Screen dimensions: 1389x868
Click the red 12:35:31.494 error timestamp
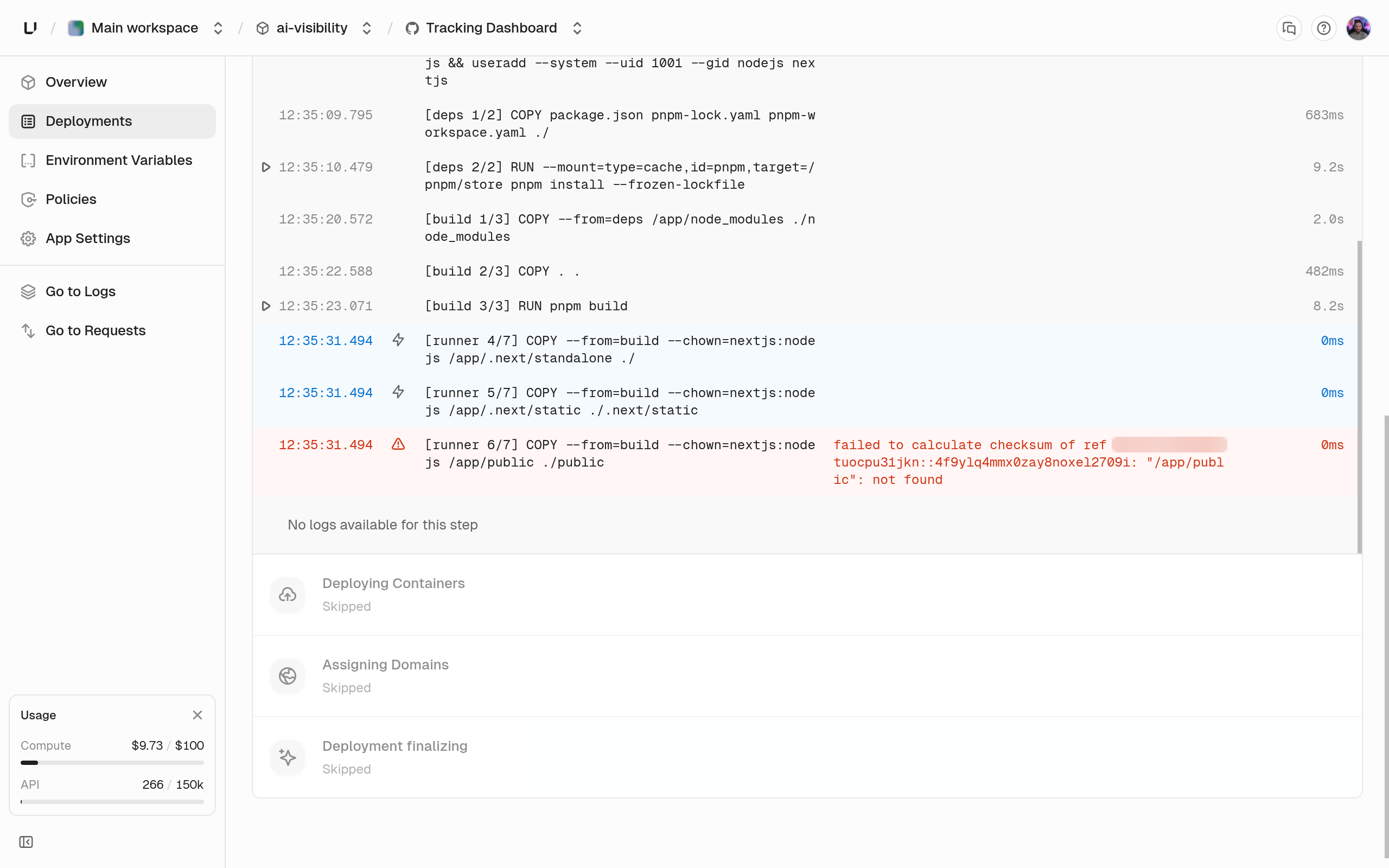[x=326, y=445]
